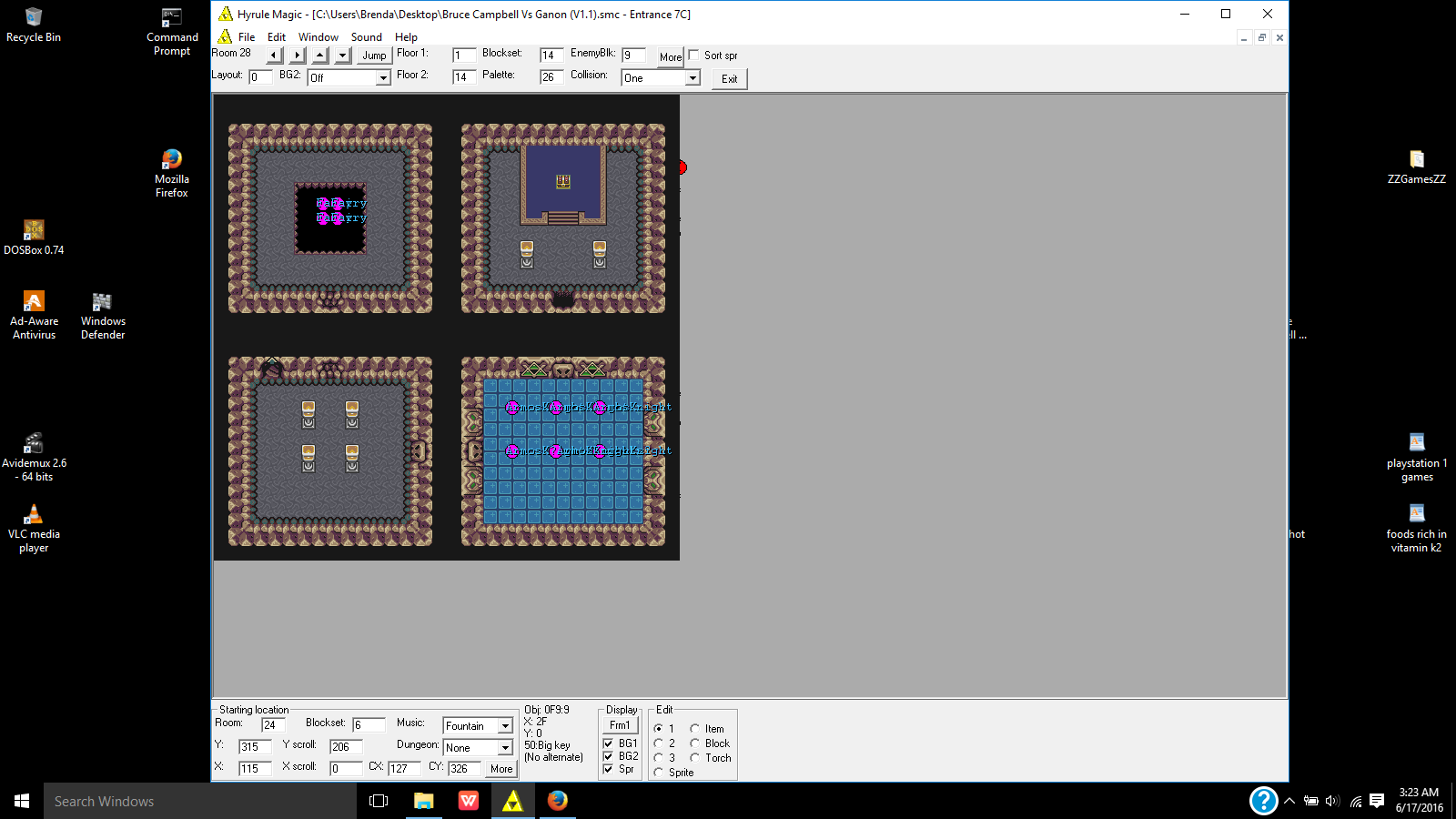
Task: Click Search Windows box in taskbar
Action: [x=200, y=801]
